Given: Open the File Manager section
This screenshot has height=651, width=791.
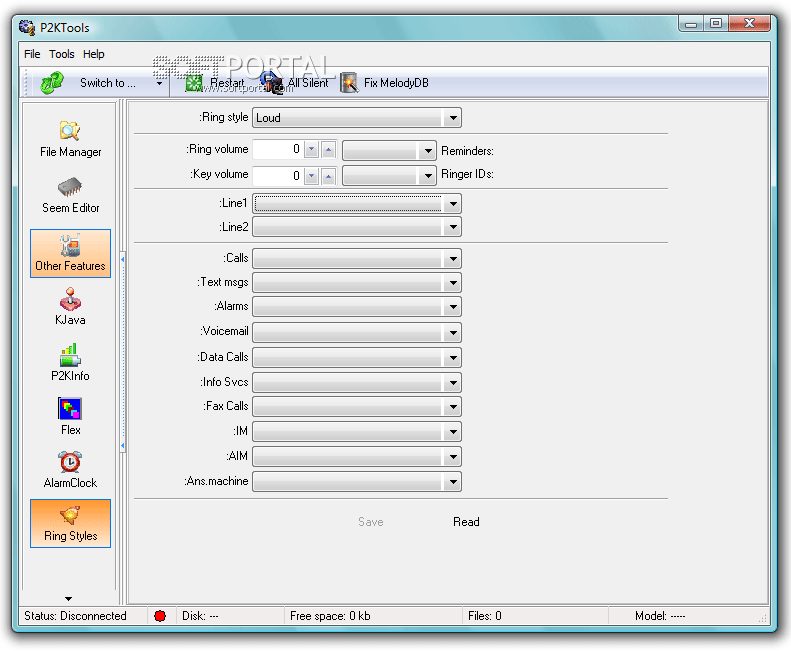Looking at the screenshot, I should coord(70,139).
